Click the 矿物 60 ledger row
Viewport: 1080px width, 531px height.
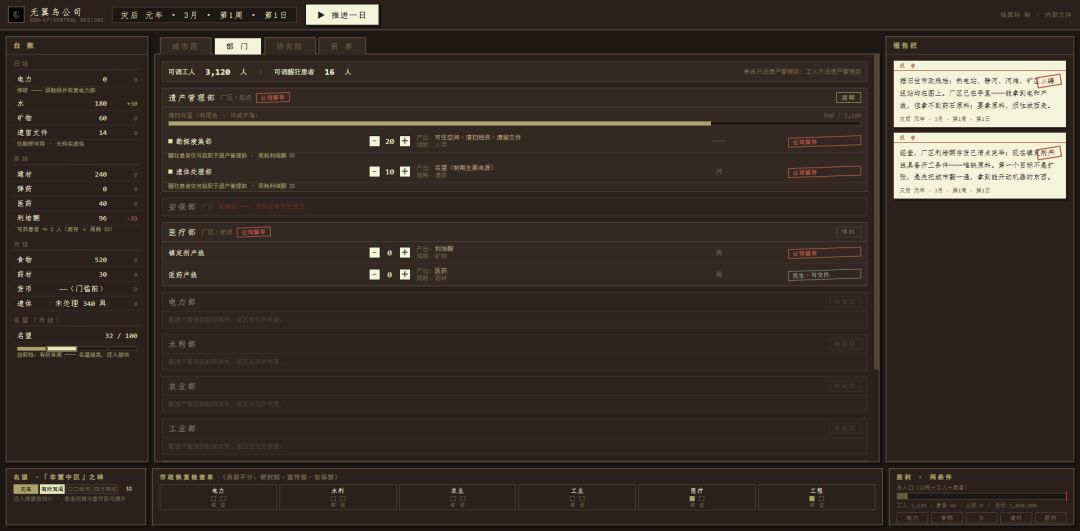(x=77, y=118)
